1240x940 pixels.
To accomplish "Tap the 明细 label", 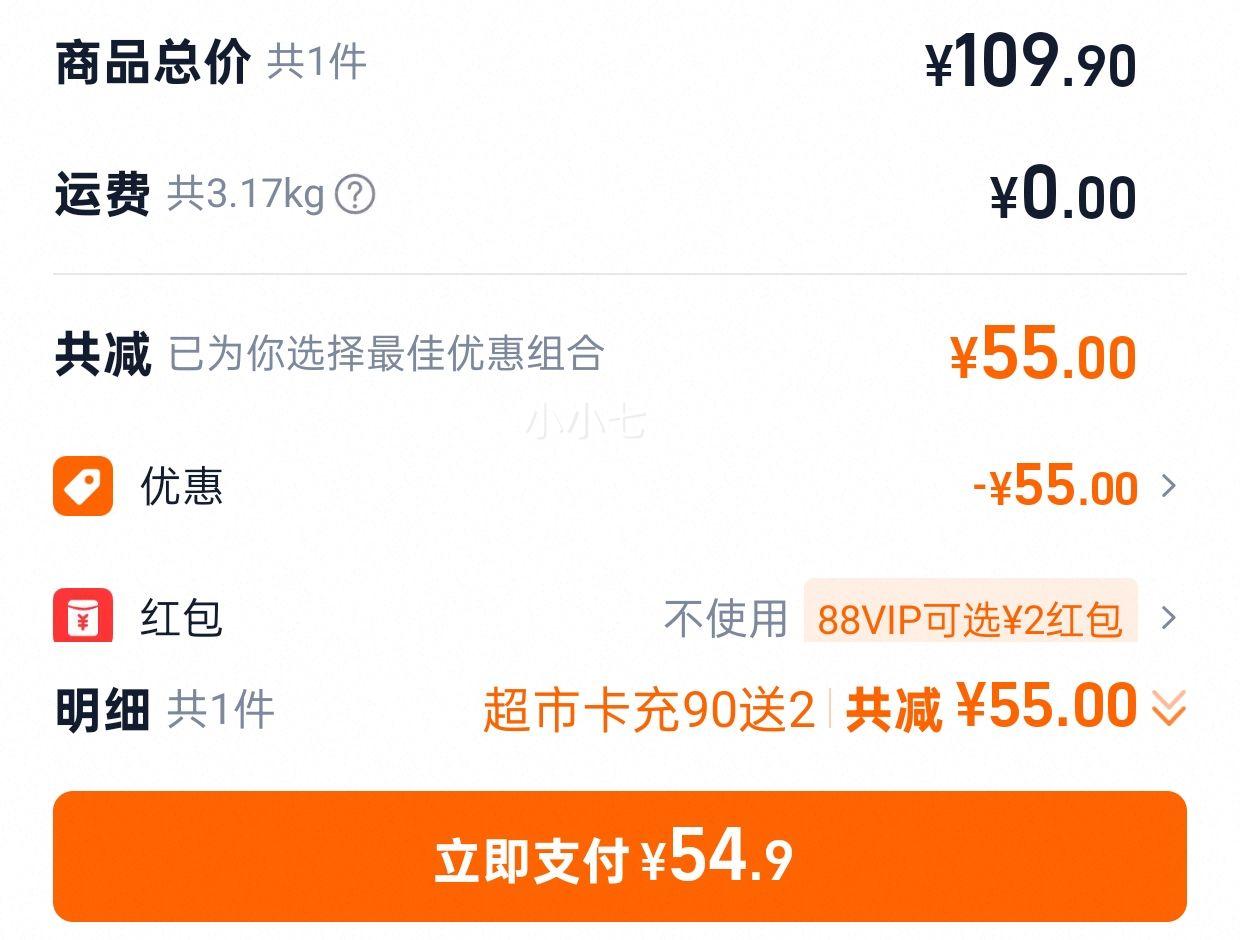I will [x=102, y=710].
